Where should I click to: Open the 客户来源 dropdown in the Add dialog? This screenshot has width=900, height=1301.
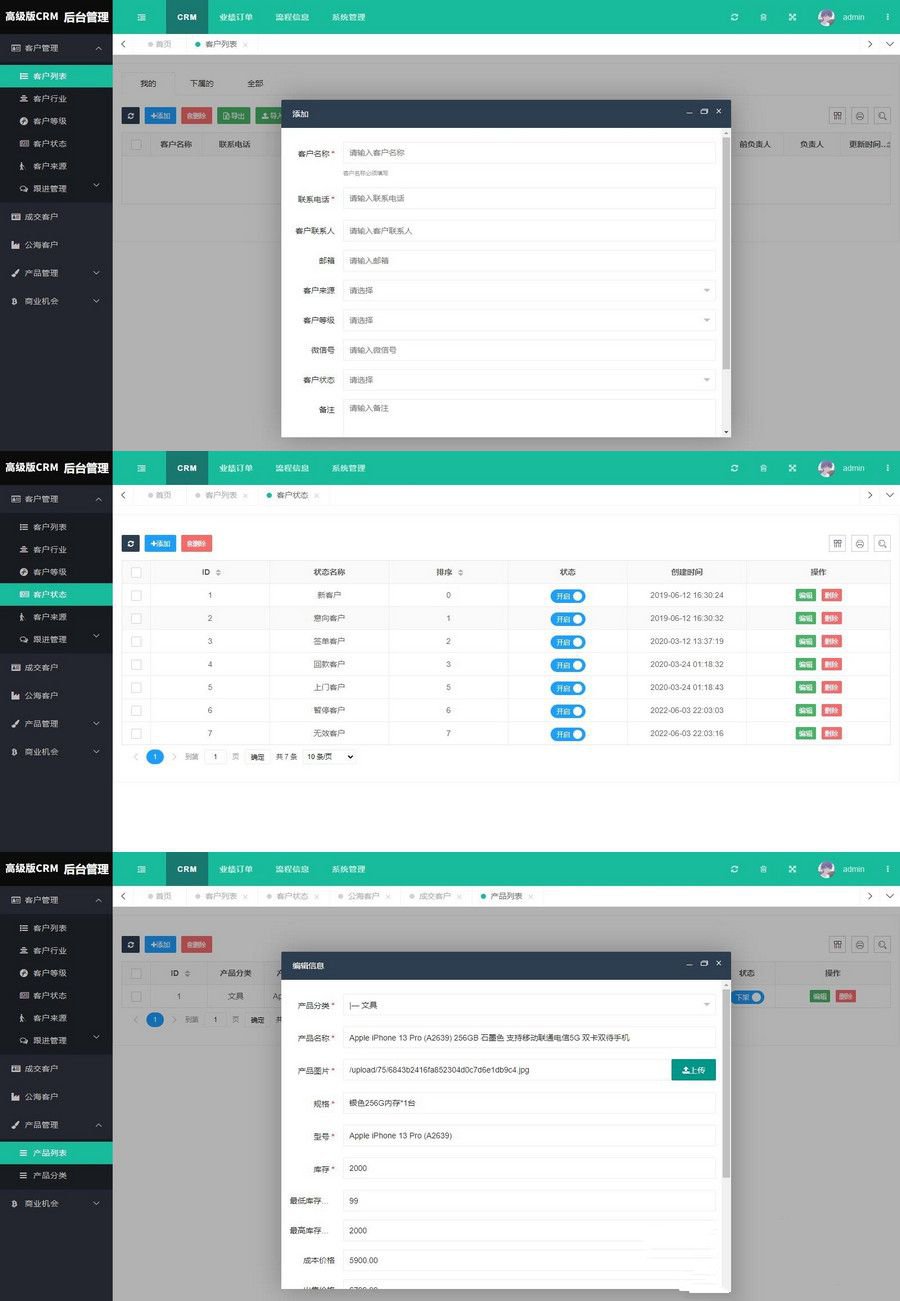(x=530, y=290)
